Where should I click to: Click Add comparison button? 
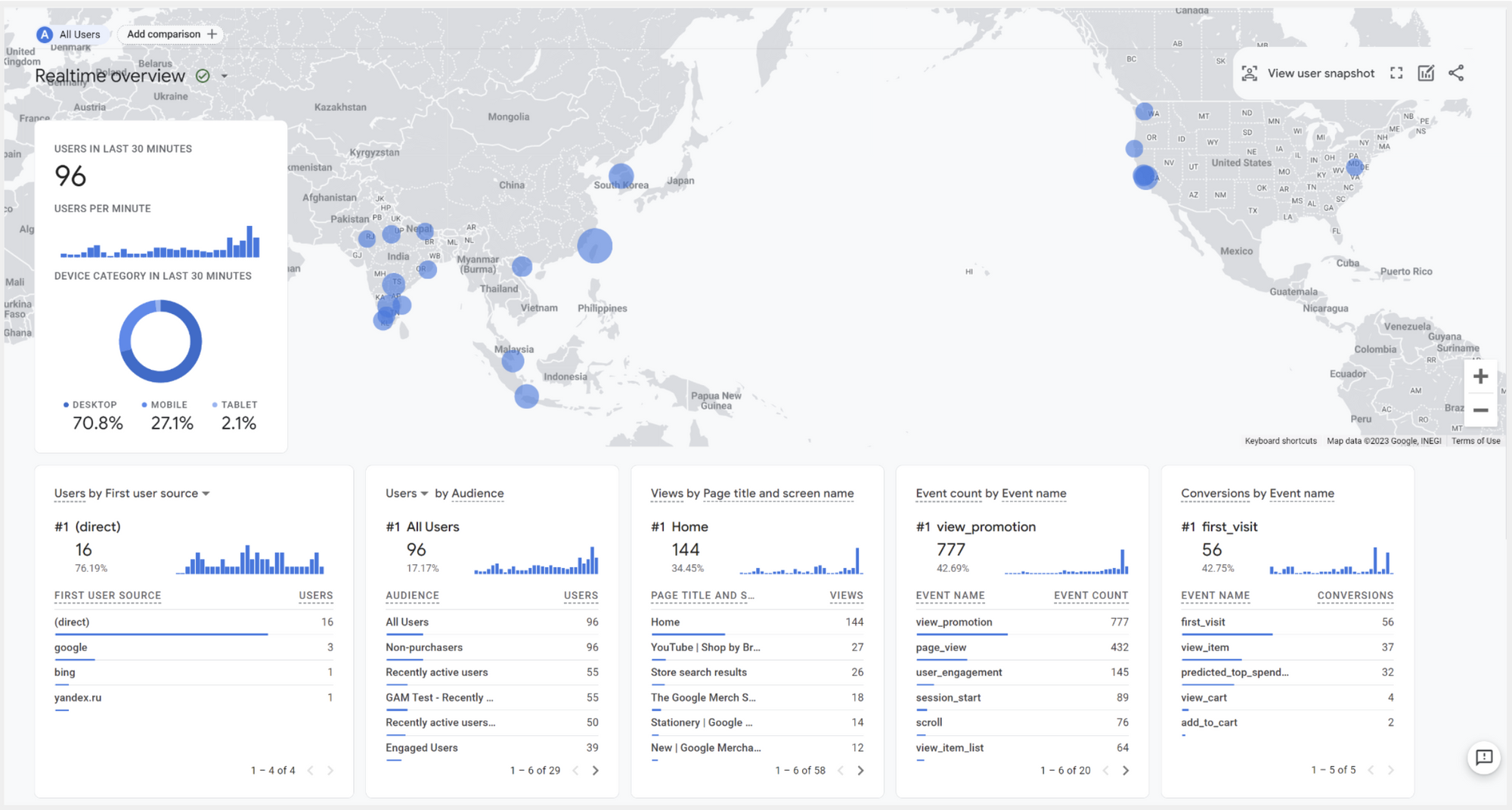pyautogui.click(x=171, y=34)
